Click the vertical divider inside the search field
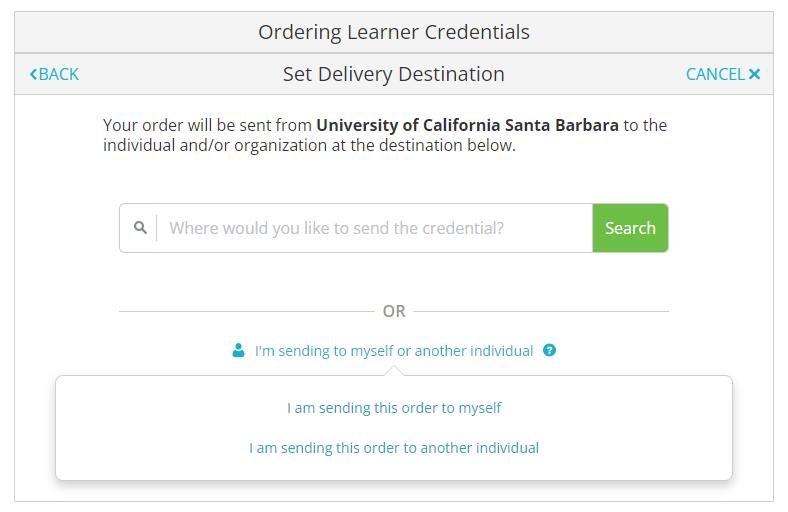 pyautogui.click(x=157, y=228)
